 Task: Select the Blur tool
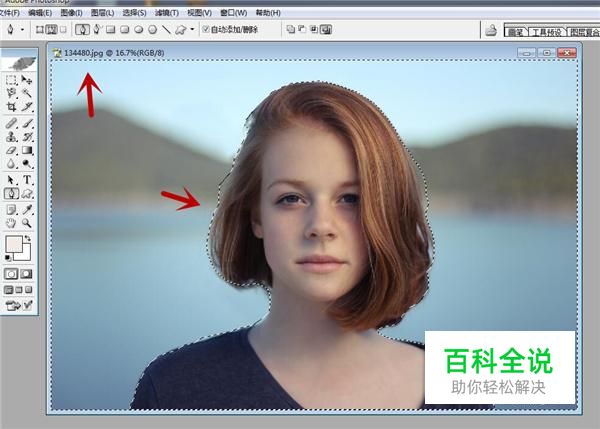coord(11,163)
